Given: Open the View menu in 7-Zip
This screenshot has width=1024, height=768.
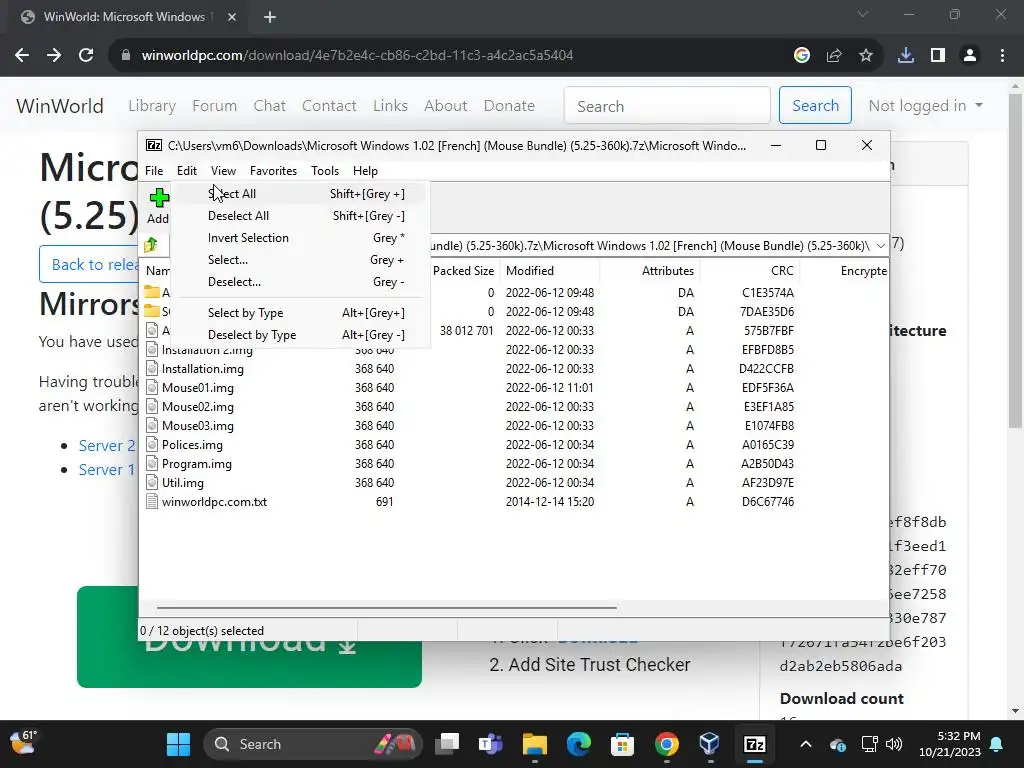Looking at the screenshot, I should [223, 170].
